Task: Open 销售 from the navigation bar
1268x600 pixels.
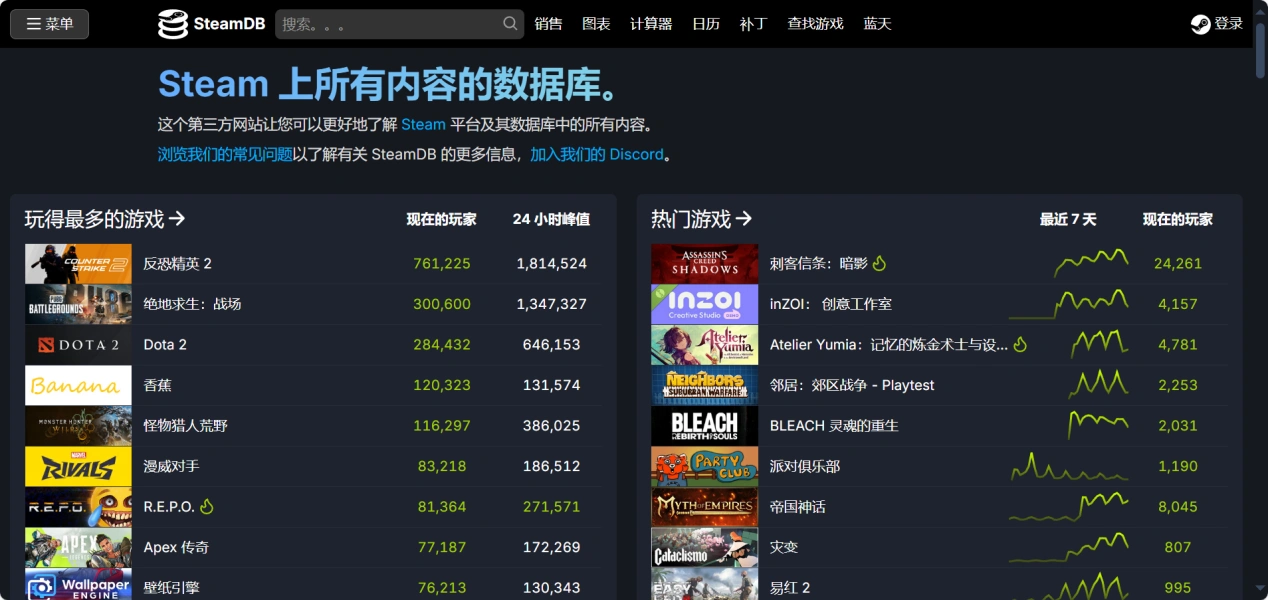Action: click(549, 23)
